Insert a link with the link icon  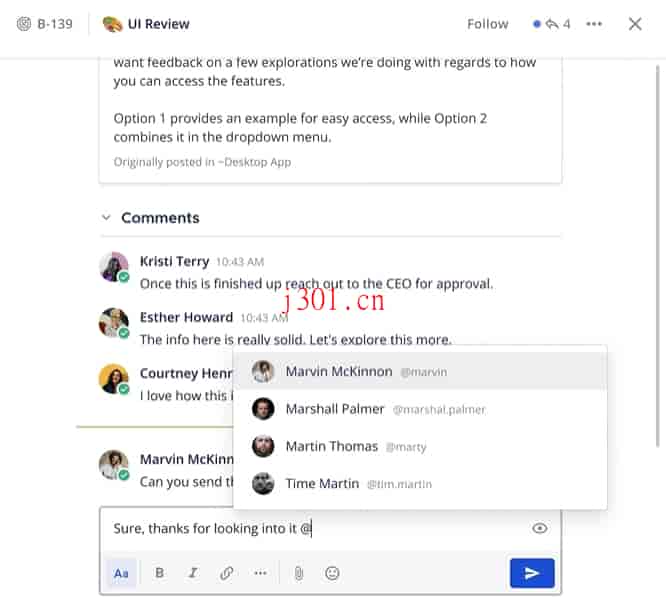coord(226,573)
